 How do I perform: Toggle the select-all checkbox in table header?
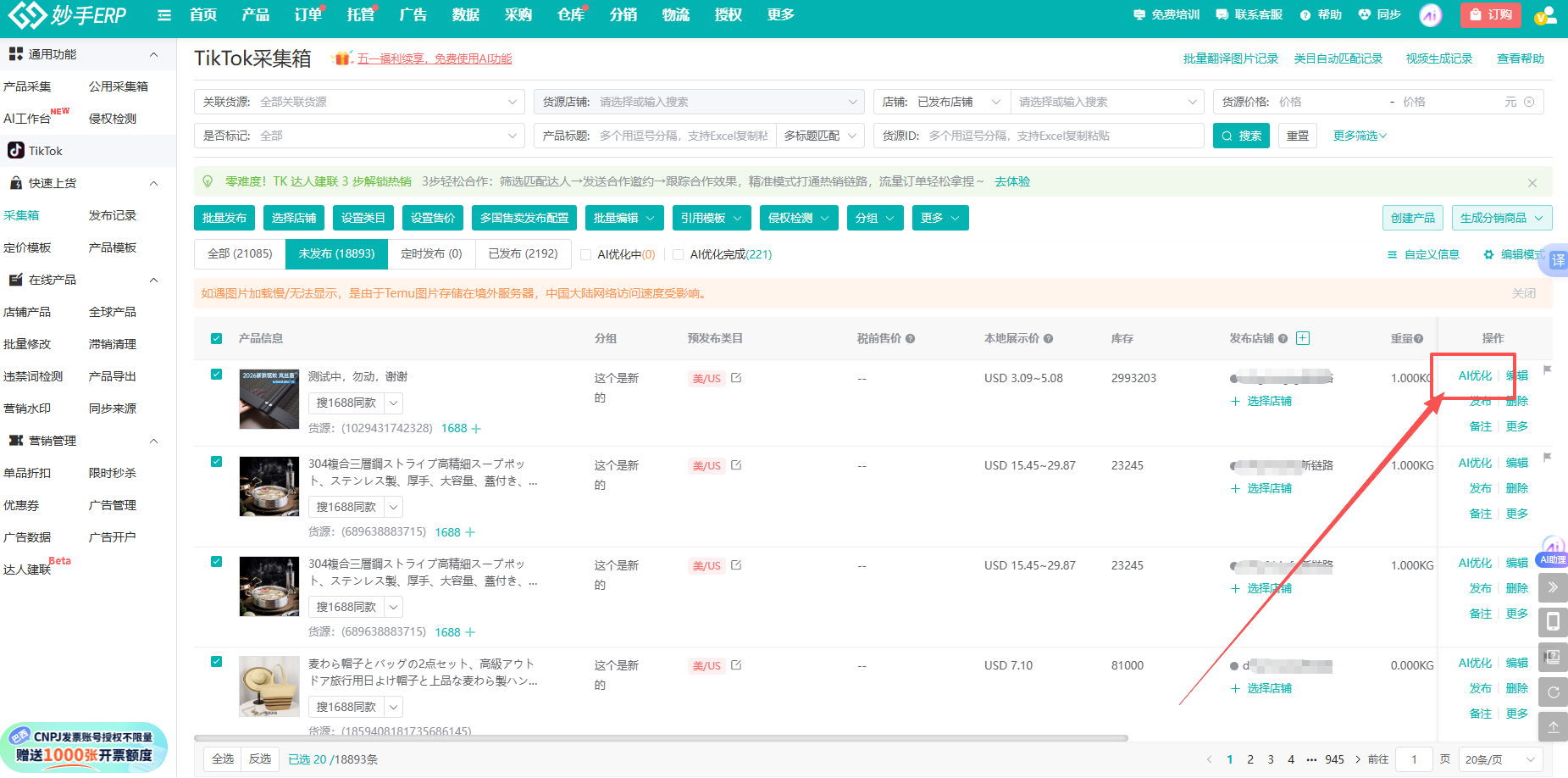tap(216, 338)
